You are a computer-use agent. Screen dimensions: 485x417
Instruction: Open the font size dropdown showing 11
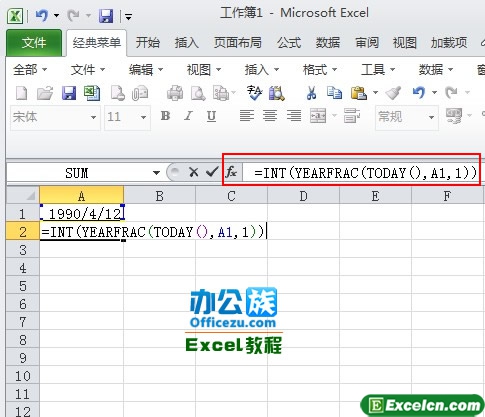[143, 117]
